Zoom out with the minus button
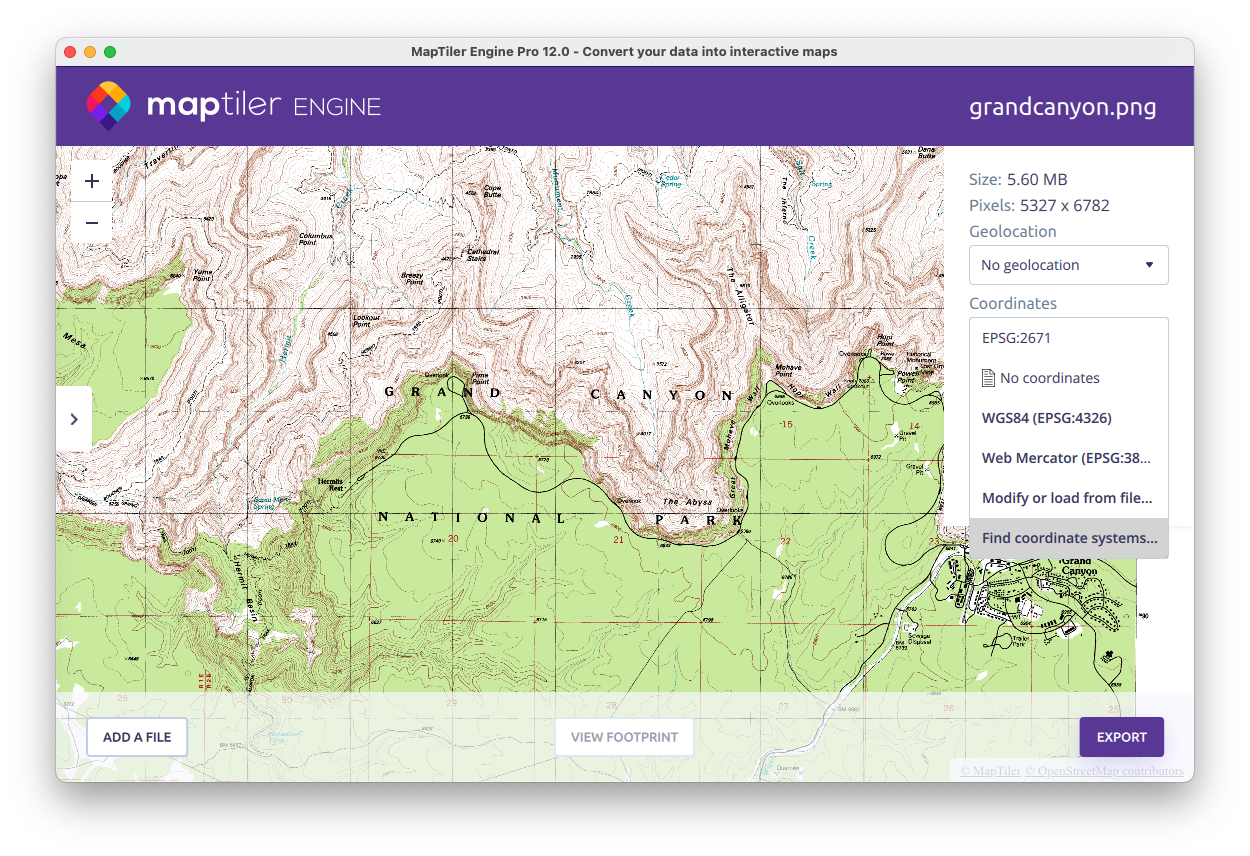The image size is (1250, 856). [92, 222]
